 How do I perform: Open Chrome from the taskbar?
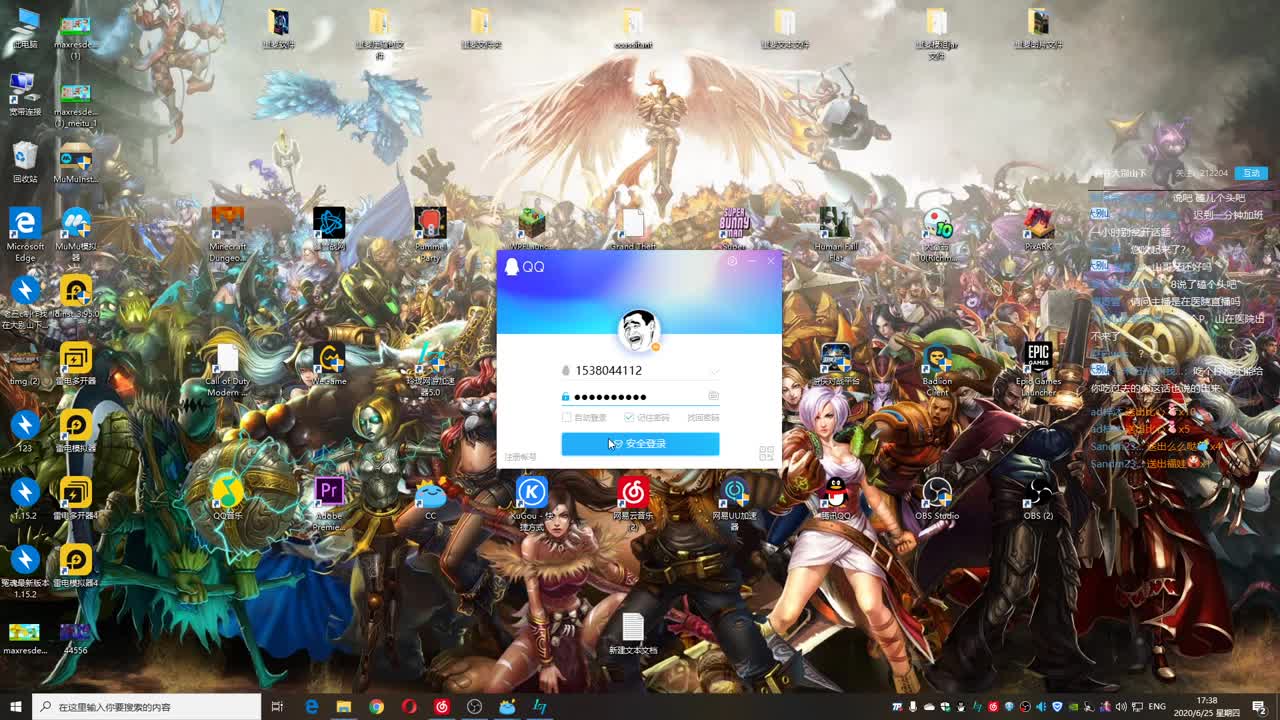(376, 707)
